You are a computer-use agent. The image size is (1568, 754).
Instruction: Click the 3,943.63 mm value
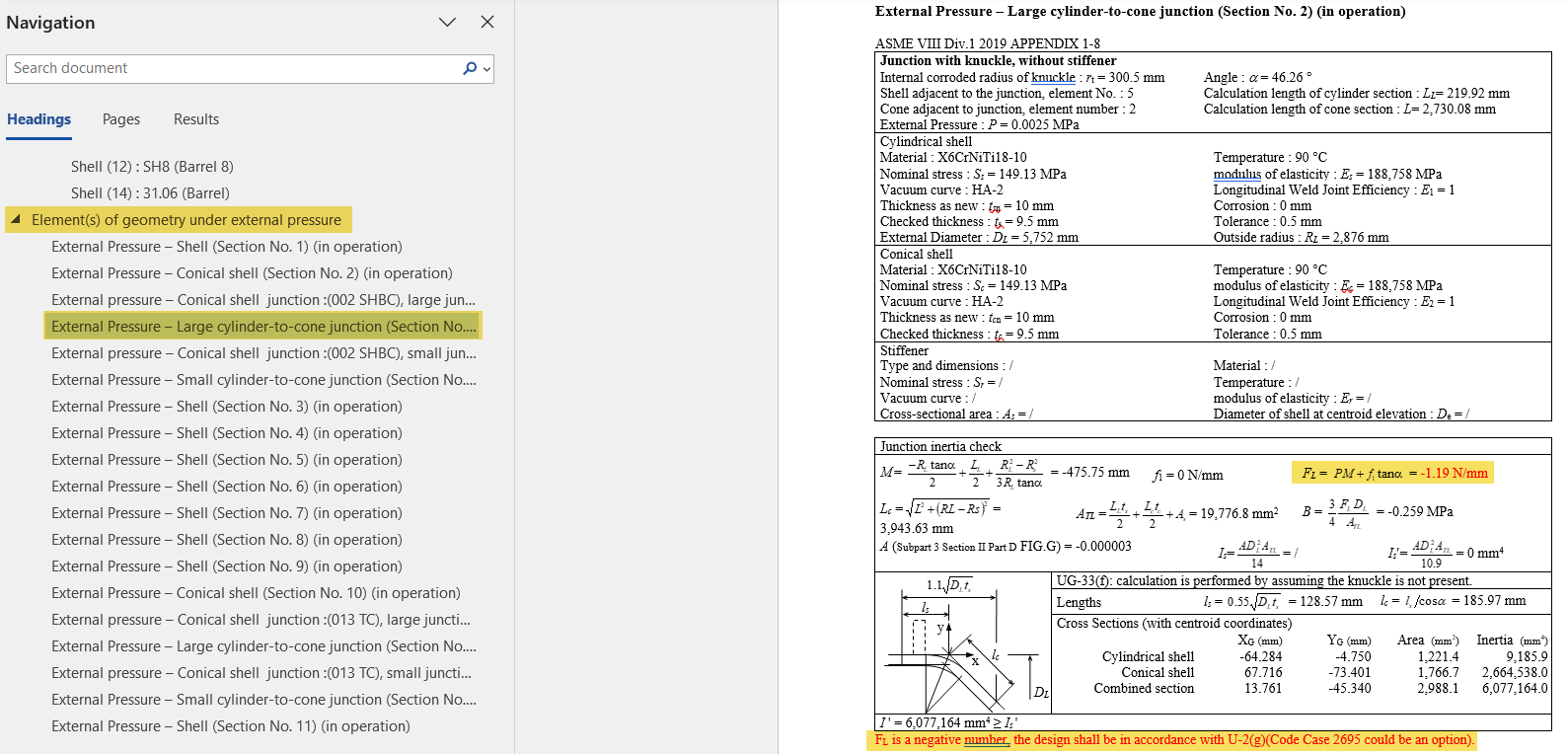click(x=916, y=529)
